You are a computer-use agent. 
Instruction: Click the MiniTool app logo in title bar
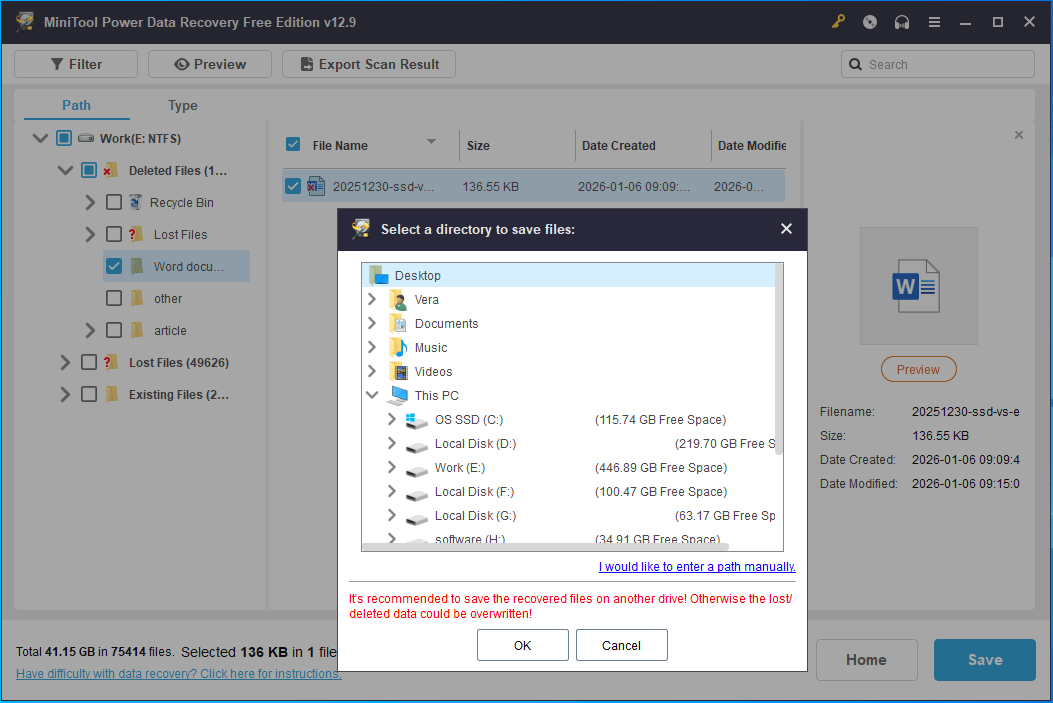[26, 22]
